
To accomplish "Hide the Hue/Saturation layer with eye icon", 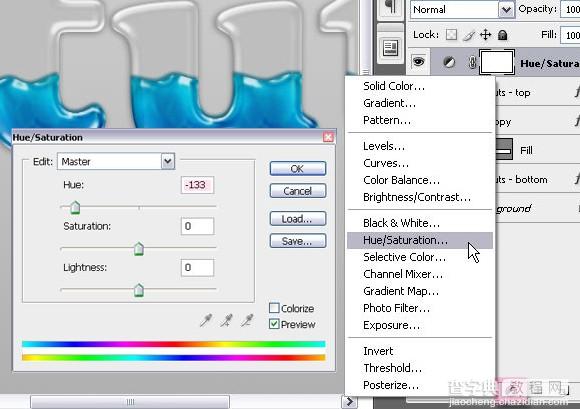I will (x=418, y=61).
